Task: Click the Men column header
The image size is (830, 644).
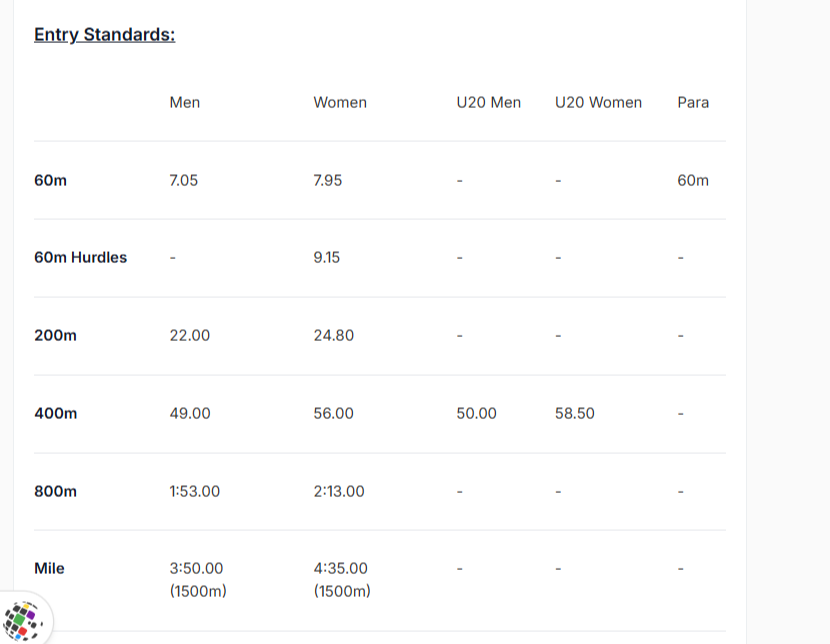Action: point(185,102)
